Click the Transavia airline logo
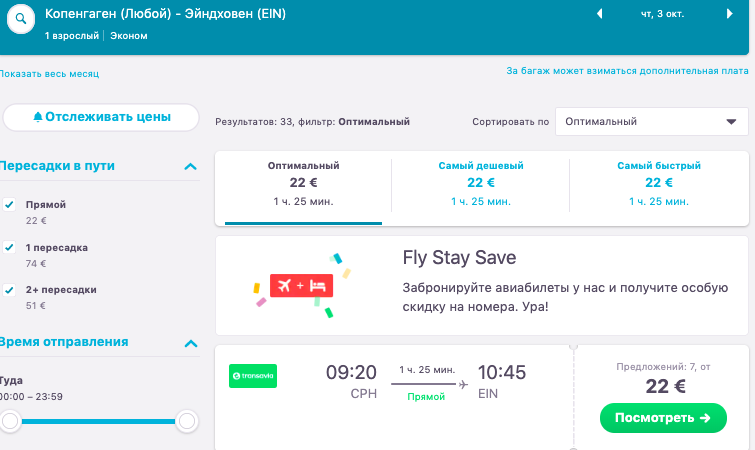Screen dimensions: 755x450 pyautogui.click(x=252, y=376)
